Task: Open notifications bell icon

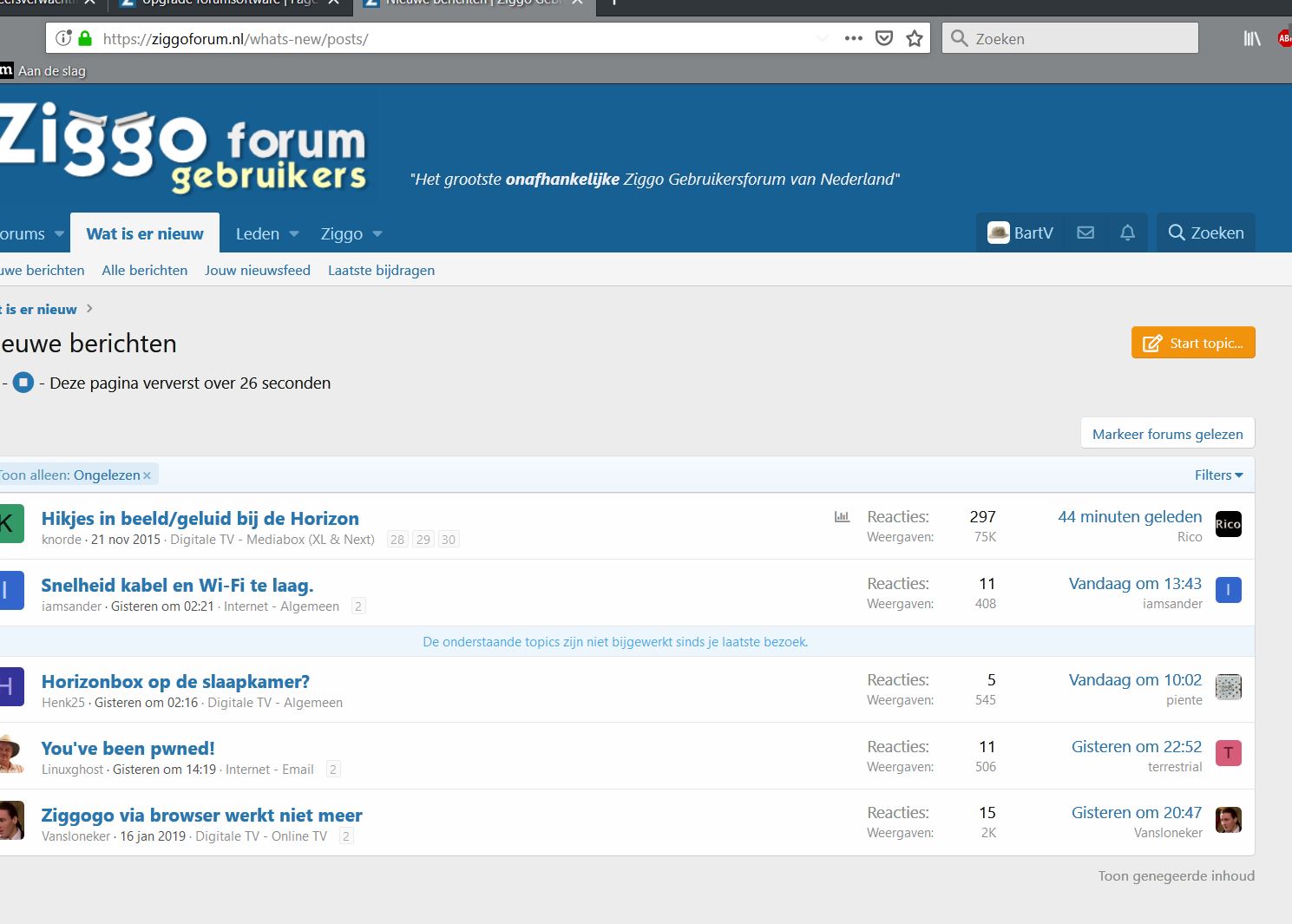Action: click(1127, 233)
